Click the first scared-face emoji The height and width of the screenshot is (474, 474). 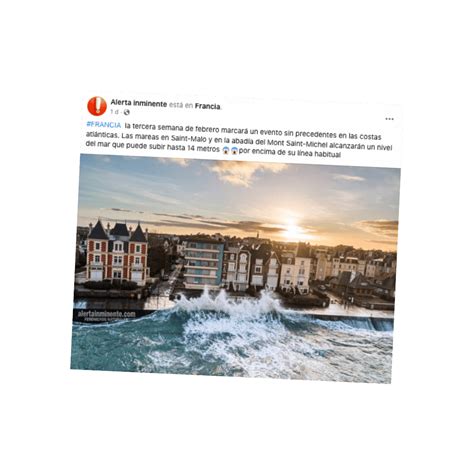pos(226,150)
